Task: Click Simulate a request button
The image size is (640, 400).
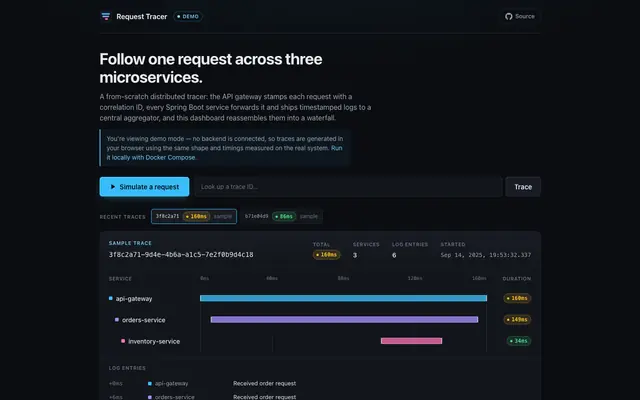Action: 144,187
